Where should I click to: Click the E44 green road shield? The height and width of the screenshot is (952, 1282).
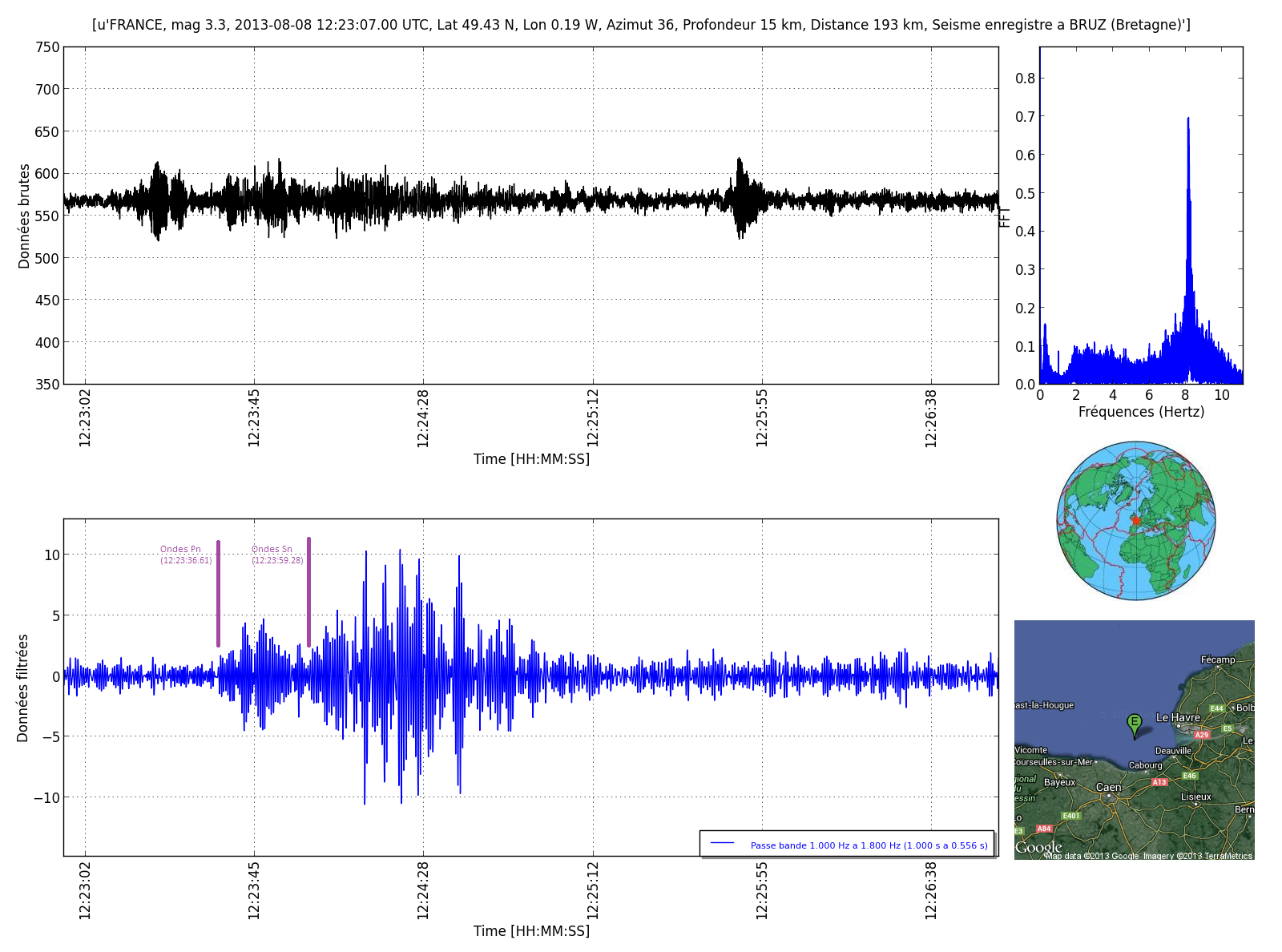coord(1216,708)
